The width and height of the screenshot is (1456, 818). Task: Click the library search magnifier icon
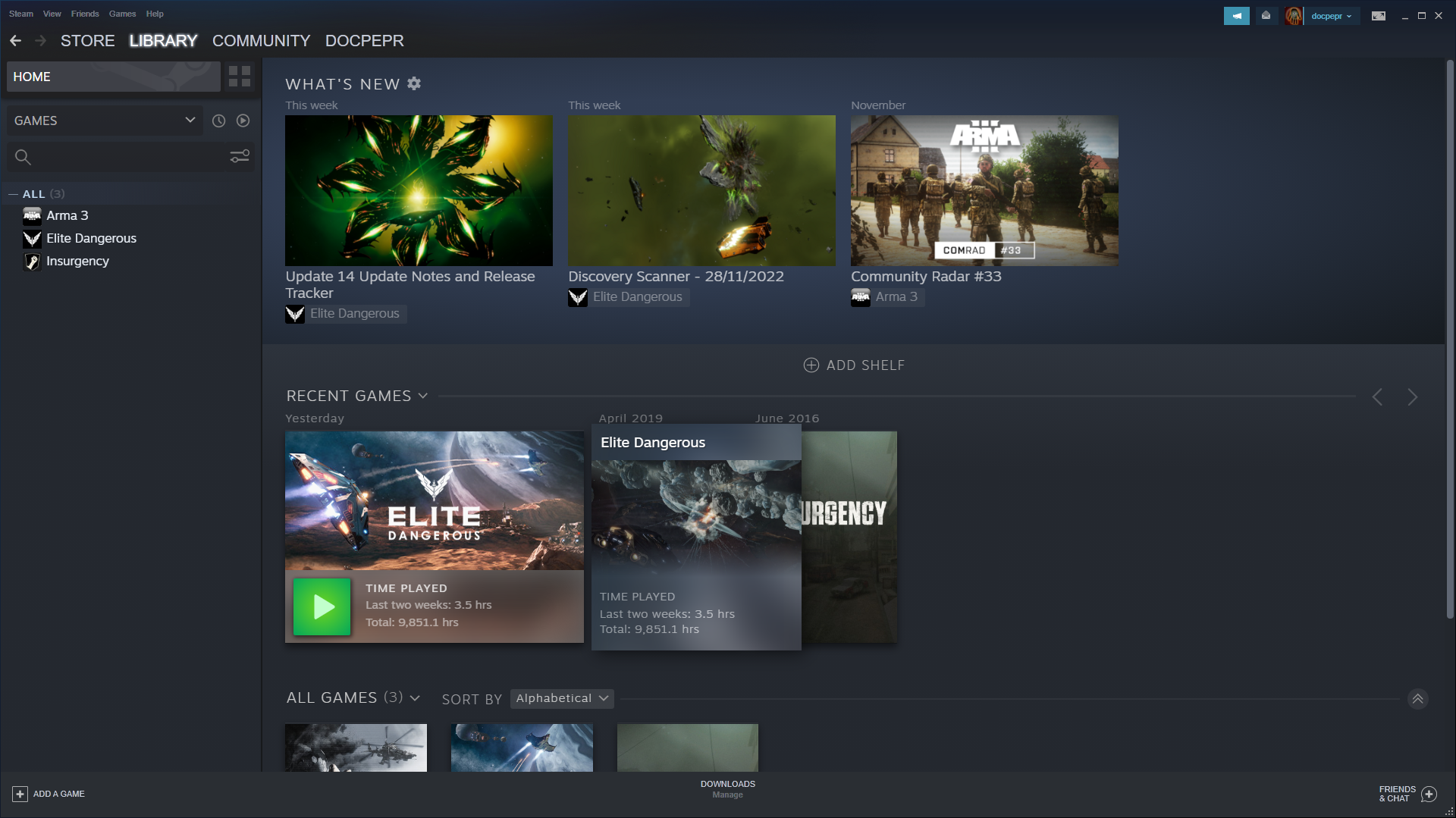pyautogui.click(x=23, y=157)
